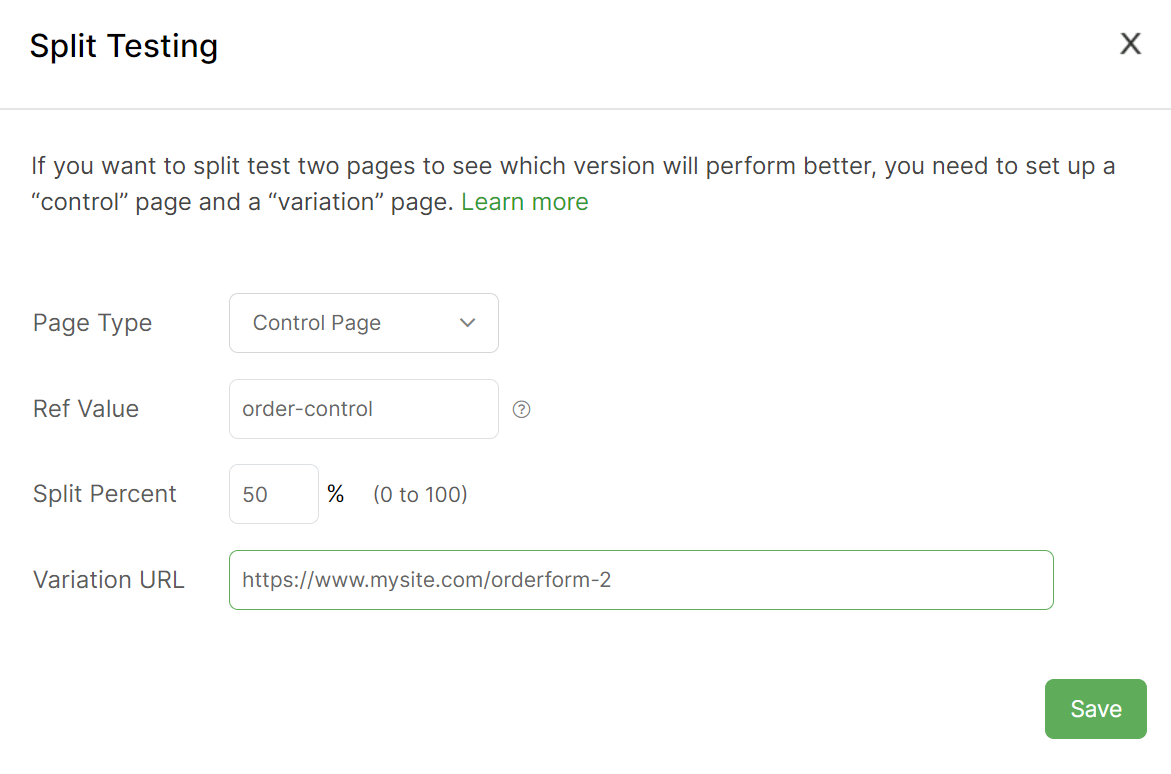This screenshot has width=1171, height=774.
Task: Select the Control Page option text
Action: pyautogui.click(x=317, y=323)
